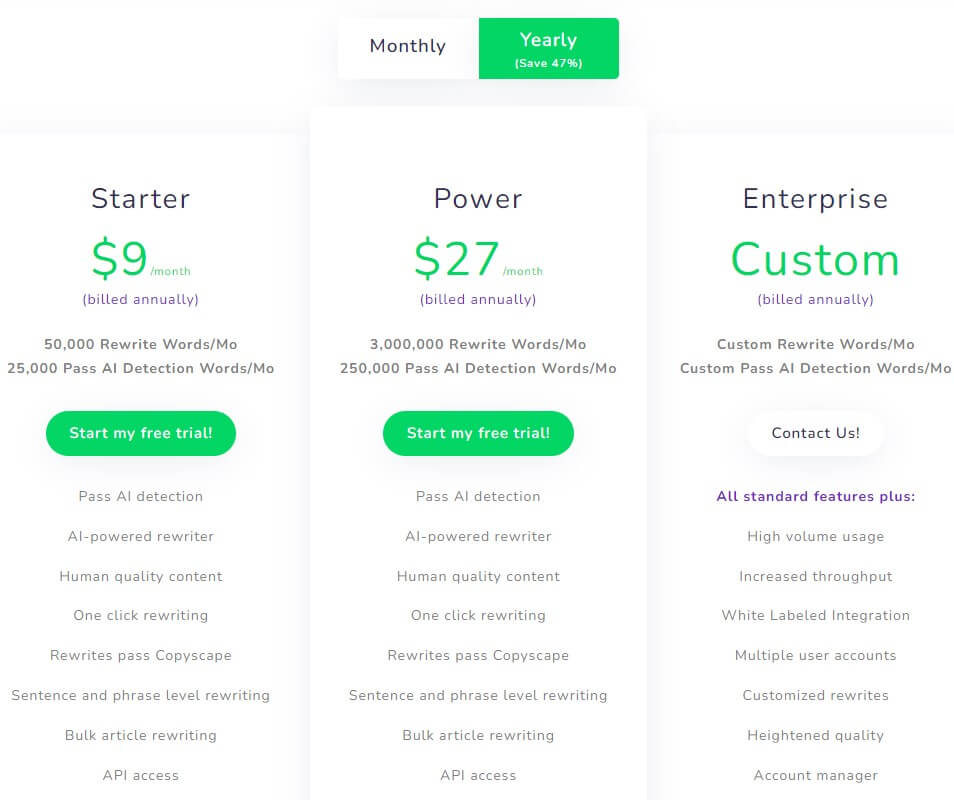Click "50,000 Rewrite Words/Mo" in Starter
Image resolution: width=954 pixels, height=800 pixels.
click(141, 344)
